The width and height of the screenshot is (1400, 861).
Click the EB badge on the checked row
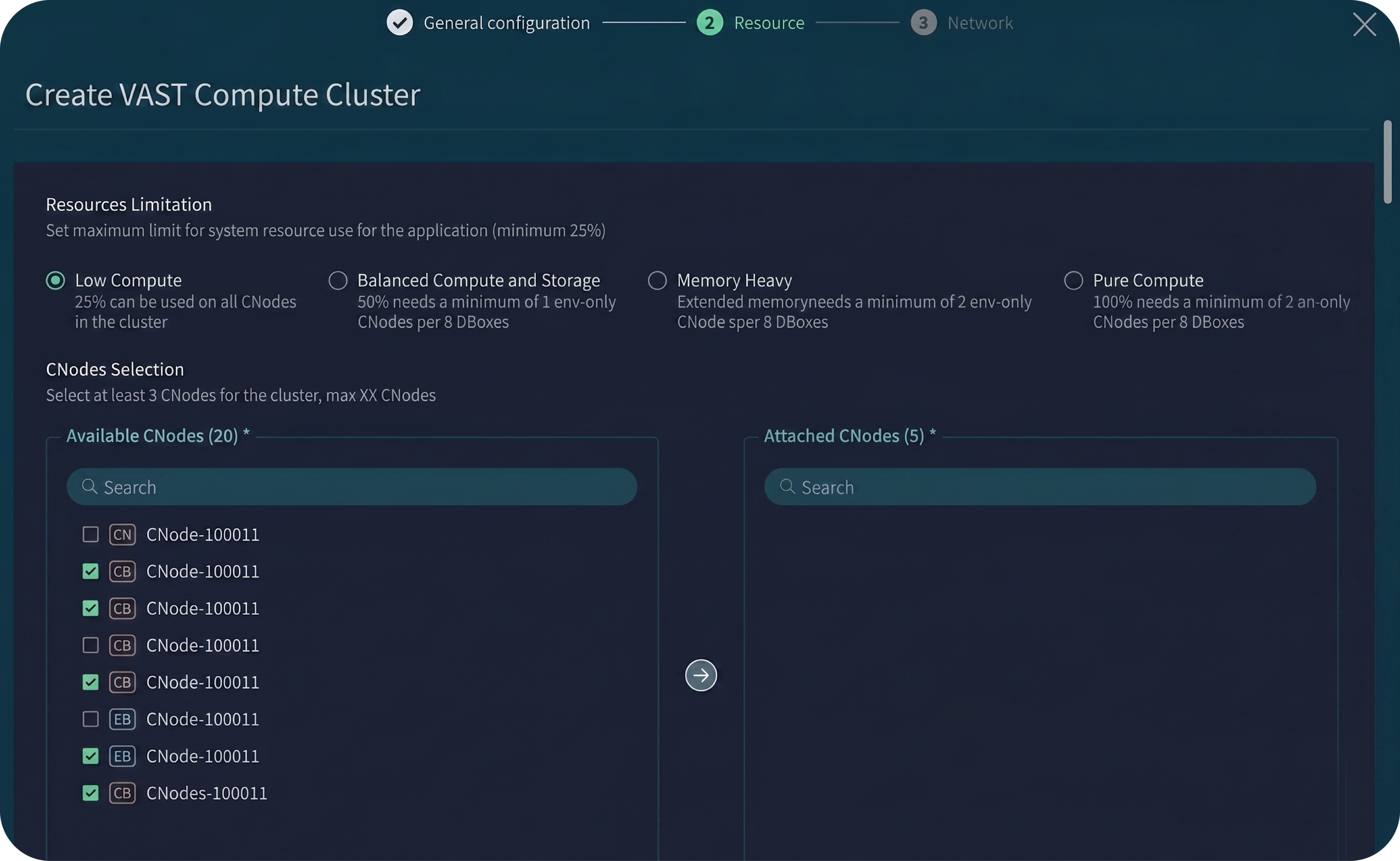pyautogui.click(x=122, y=756)
